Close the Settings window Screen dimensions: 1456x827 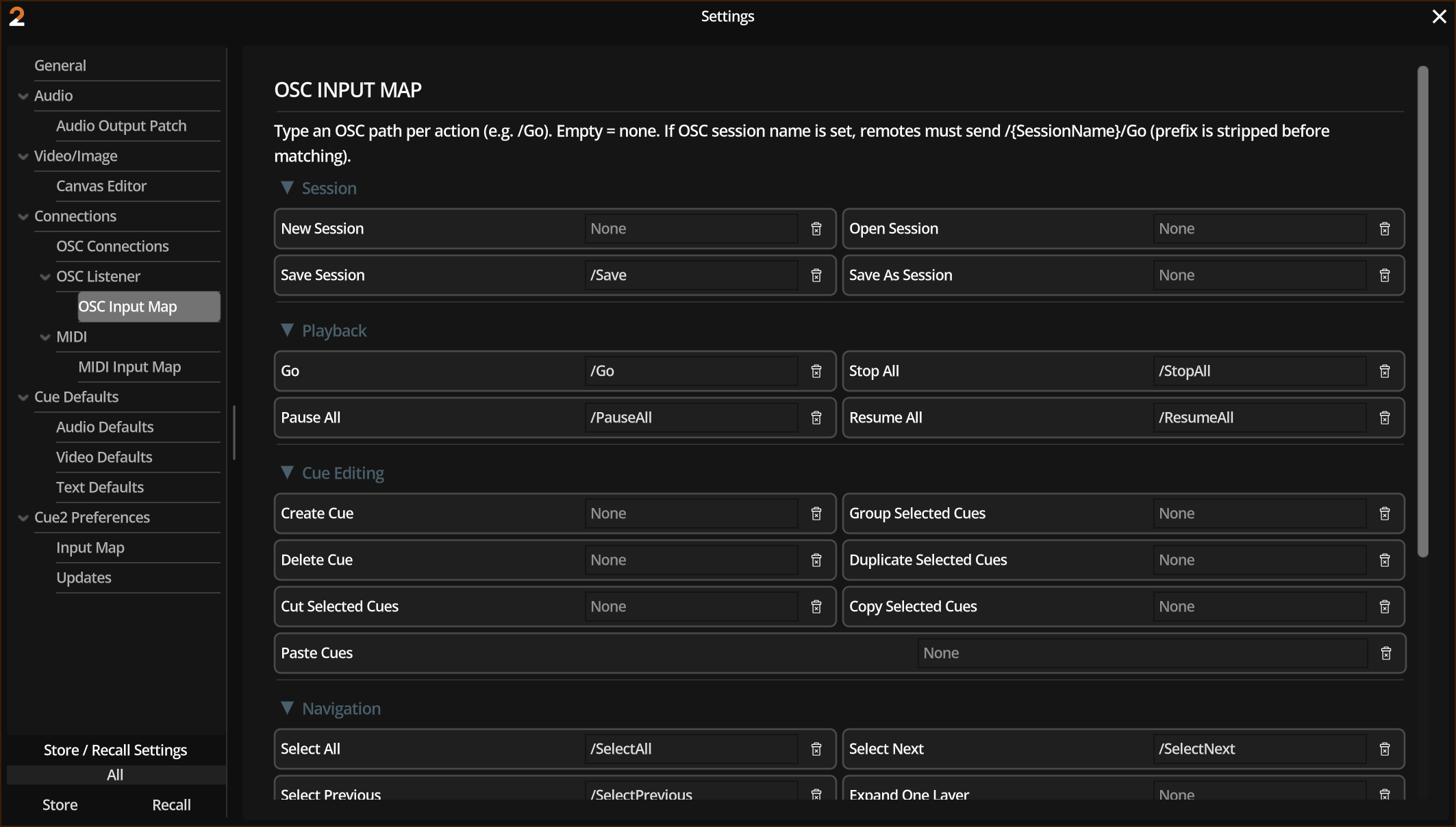coord(1439,16)
